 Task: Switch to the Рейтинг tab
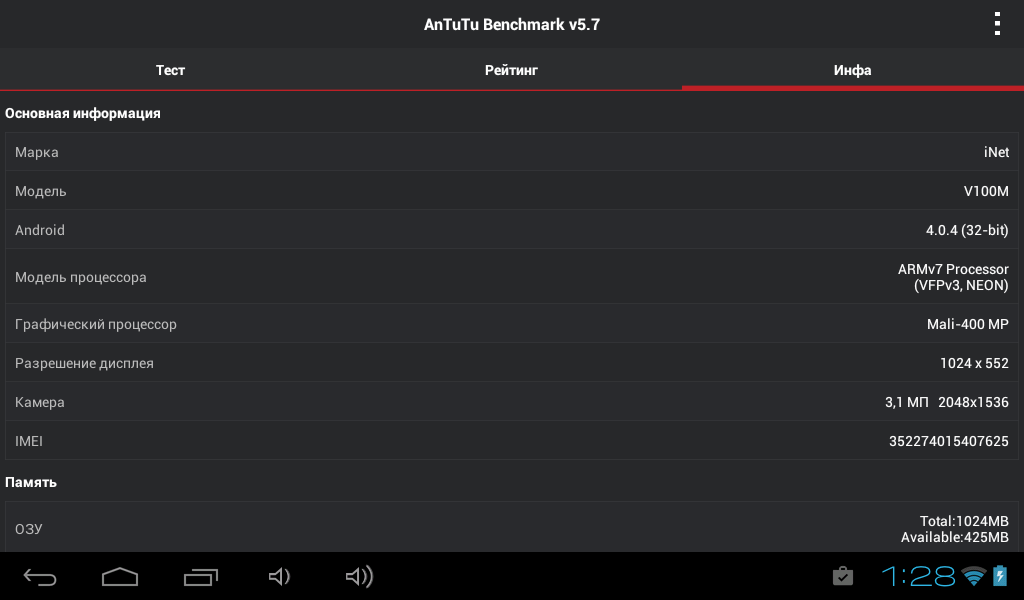[x=511, y=70]
